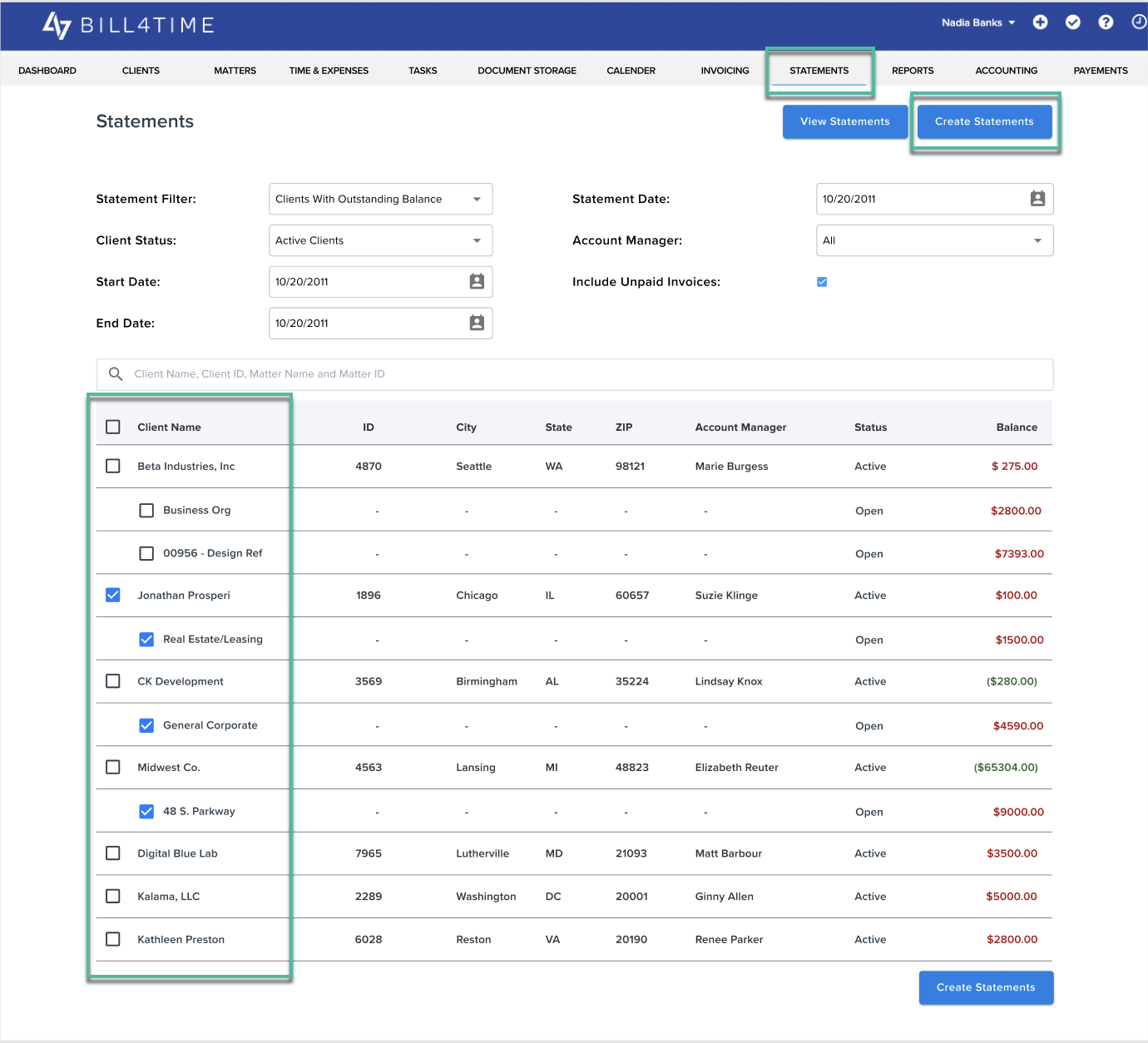Click the ID column header

click(369, 428)
